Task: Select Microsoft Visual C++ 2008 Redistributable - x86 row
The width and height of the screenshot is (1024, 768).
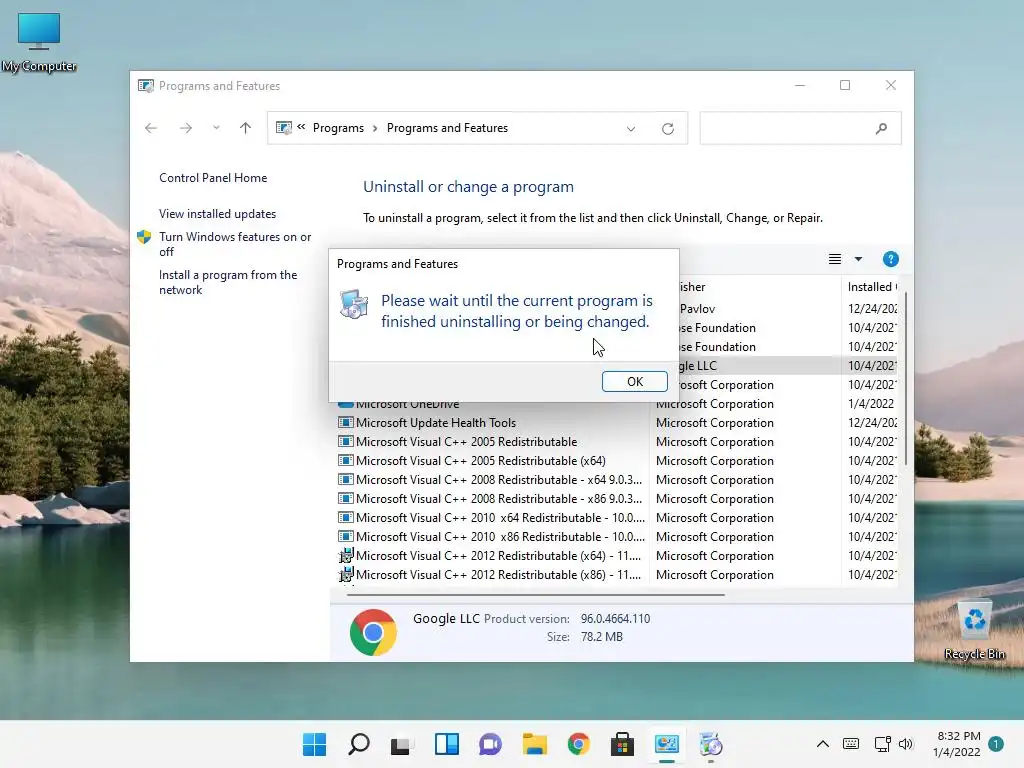Action: tap(617, 498)
